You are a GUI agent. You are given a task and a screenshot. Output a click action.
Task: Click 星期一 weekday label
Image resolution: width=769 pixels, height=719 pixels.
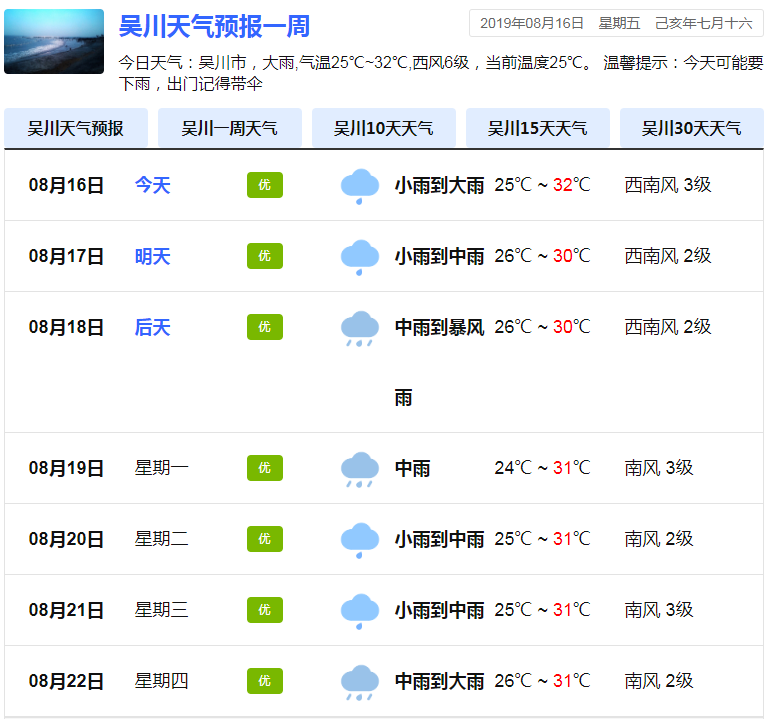161,468
